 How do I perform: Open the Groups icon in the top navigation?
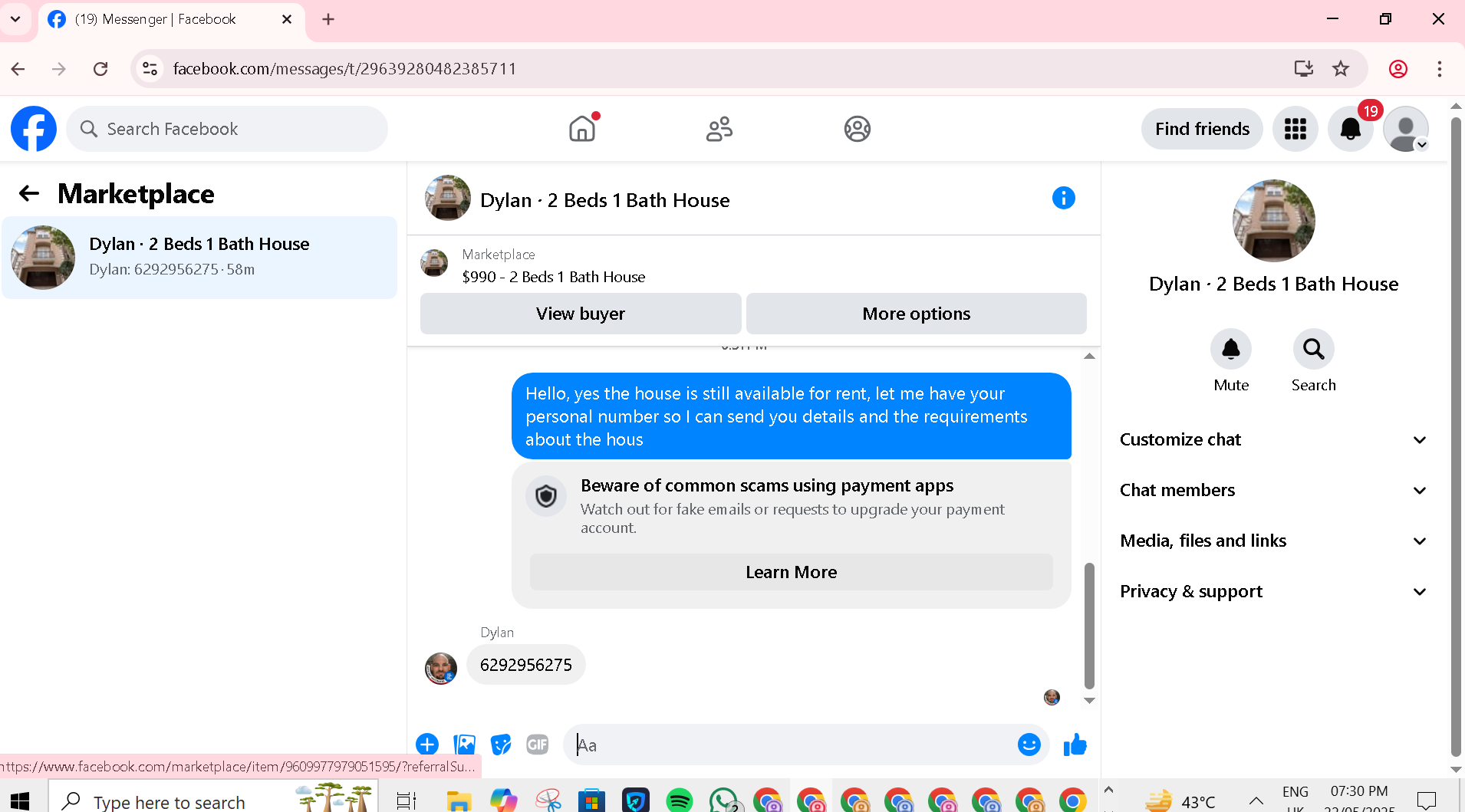tap(858, 129)
